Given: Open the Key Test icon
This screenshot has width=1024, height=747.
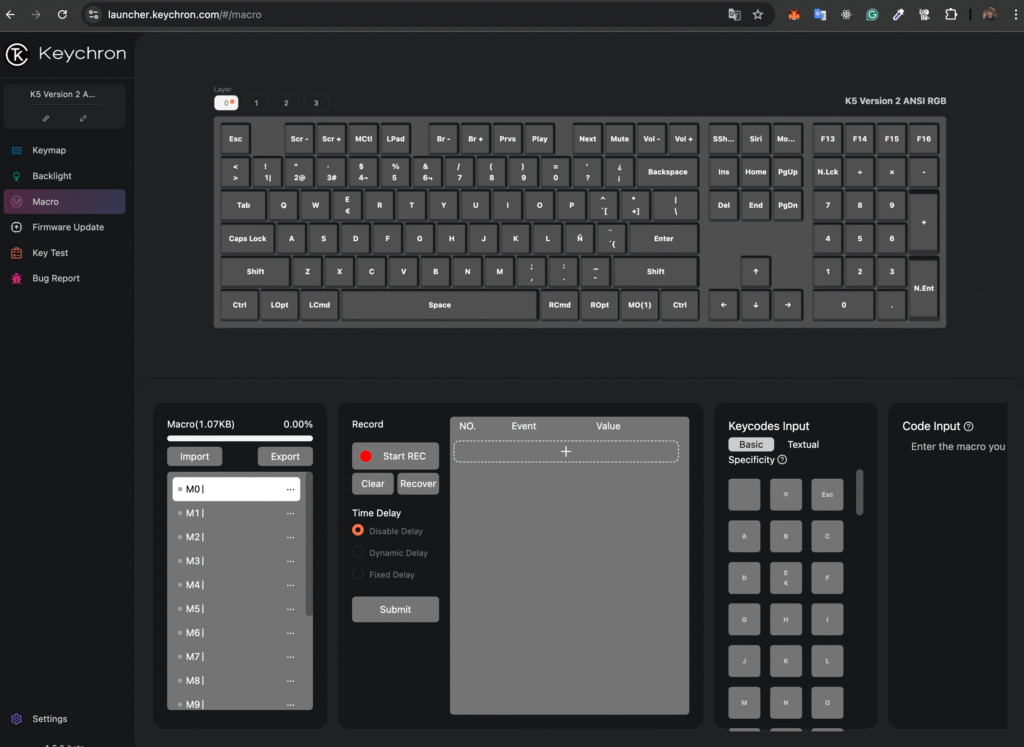Looking at the screenshot, I should tap(17, 253).
